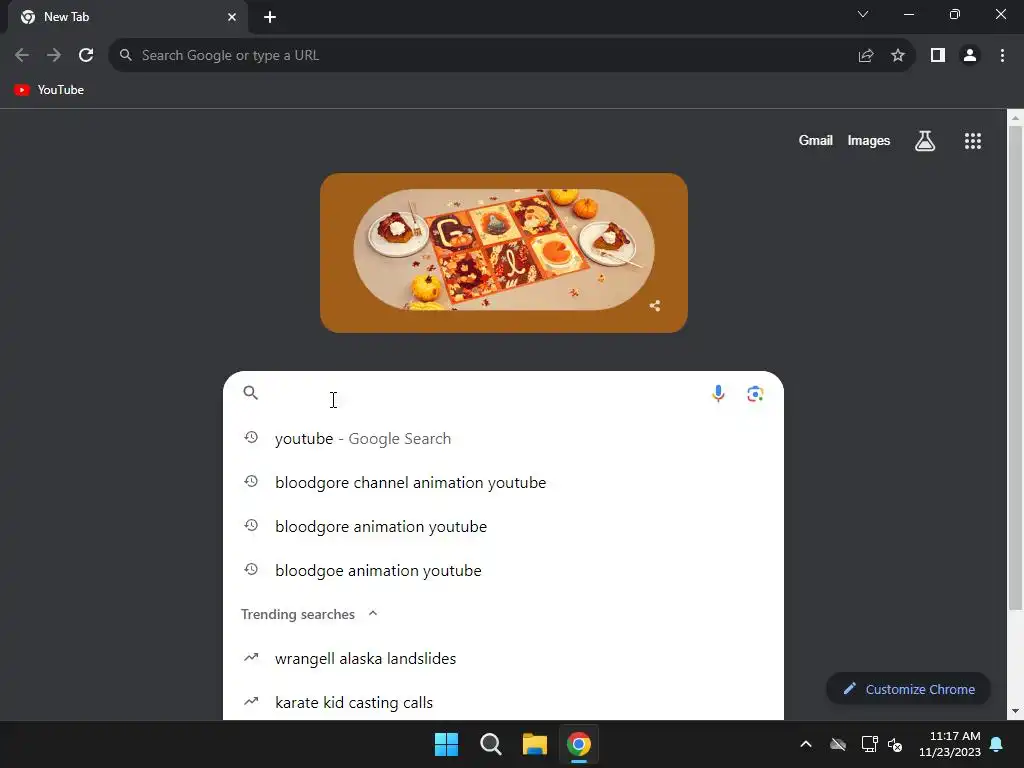Open the Chrome side panel
This screenshot has width=1024, height=768.
(x=938, y=56)
